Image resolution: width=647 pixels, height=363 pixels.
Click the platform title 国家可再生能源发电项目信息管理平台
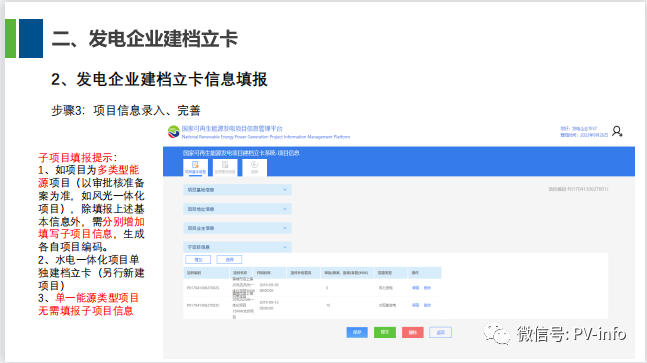tap(232, 129)
